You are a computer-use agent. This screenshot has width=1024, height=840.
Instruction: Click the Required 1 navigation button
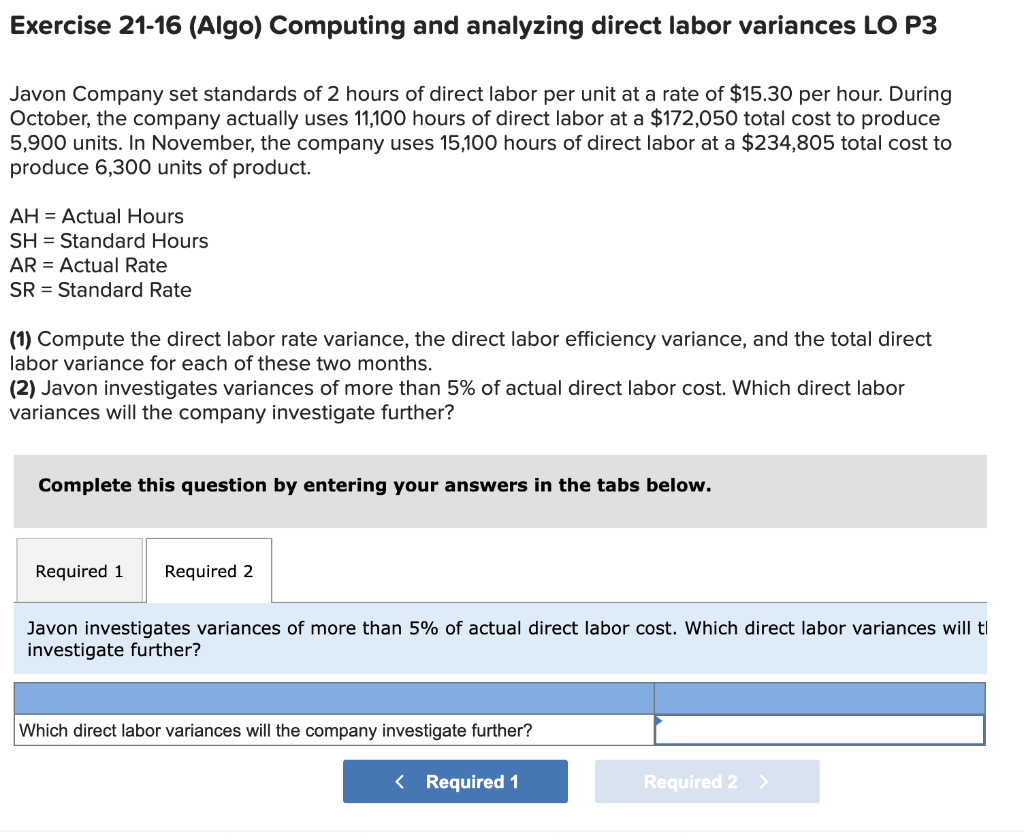[x=455, y=781]
